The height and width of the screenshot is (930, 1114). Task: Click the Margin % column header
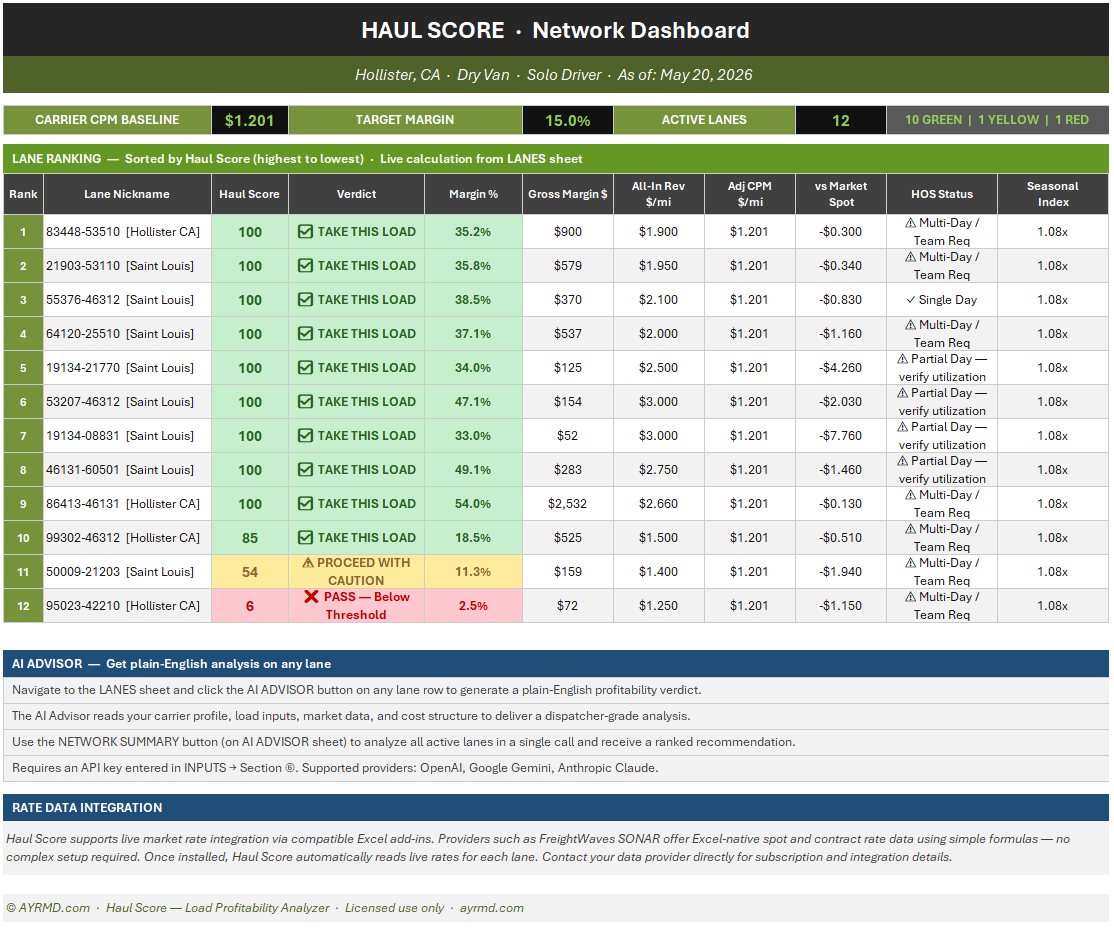pyautogui.click(x=473, y=194)
